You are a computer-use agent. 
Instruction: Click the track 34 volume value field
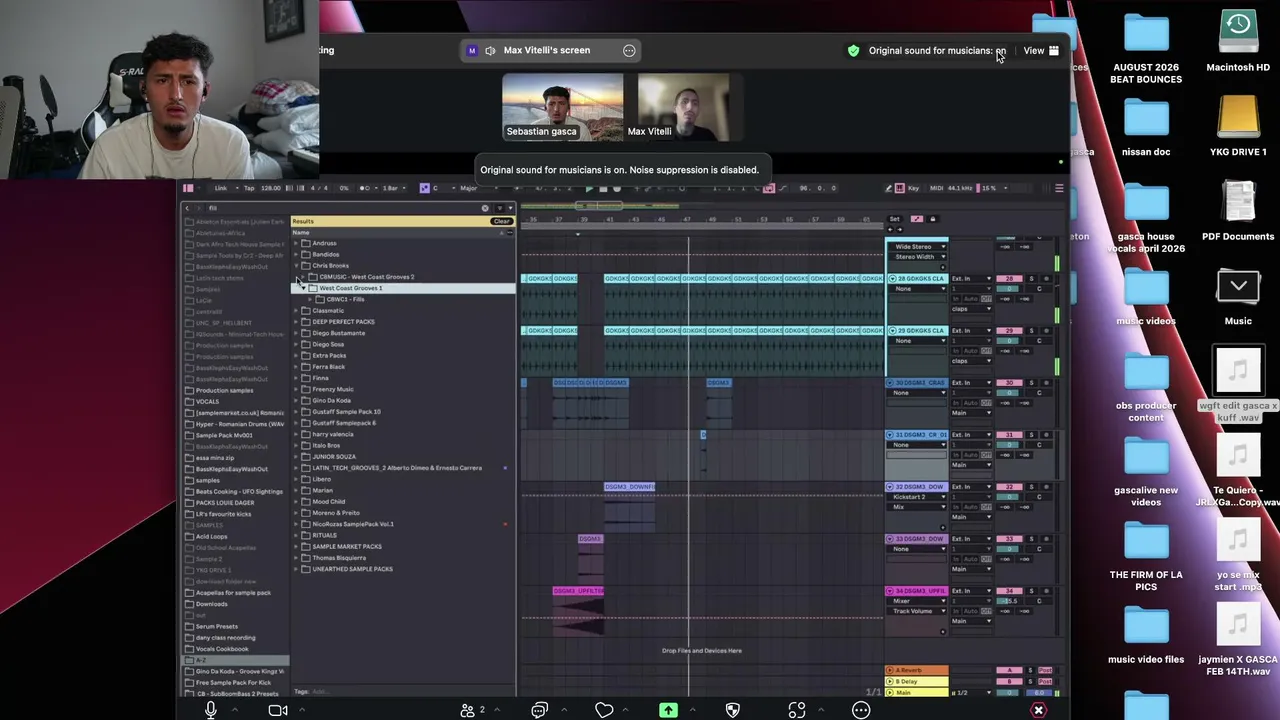tap(1010, 601)
